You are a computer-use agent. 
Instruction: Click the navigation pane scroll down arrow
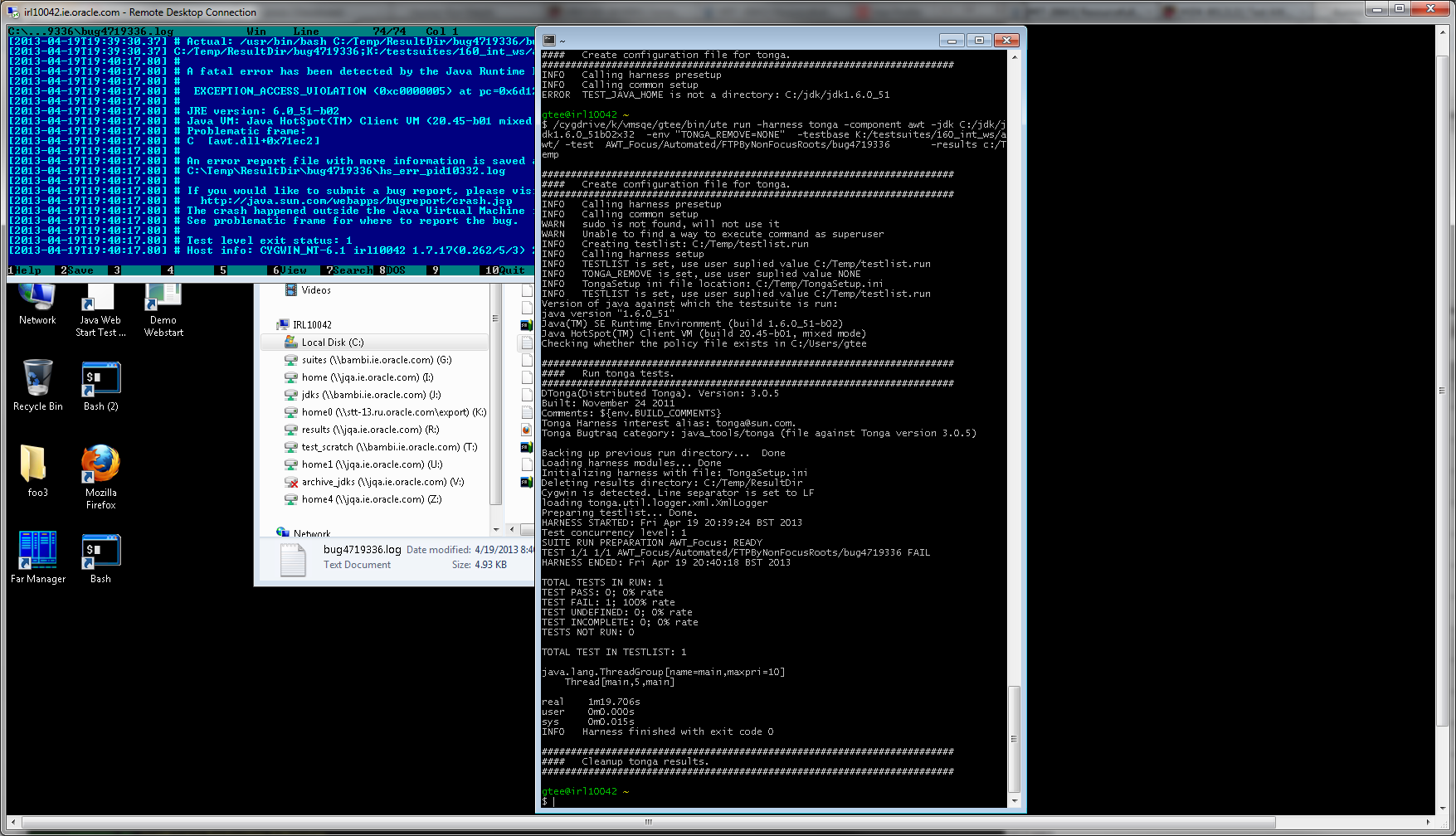point(496,529)
